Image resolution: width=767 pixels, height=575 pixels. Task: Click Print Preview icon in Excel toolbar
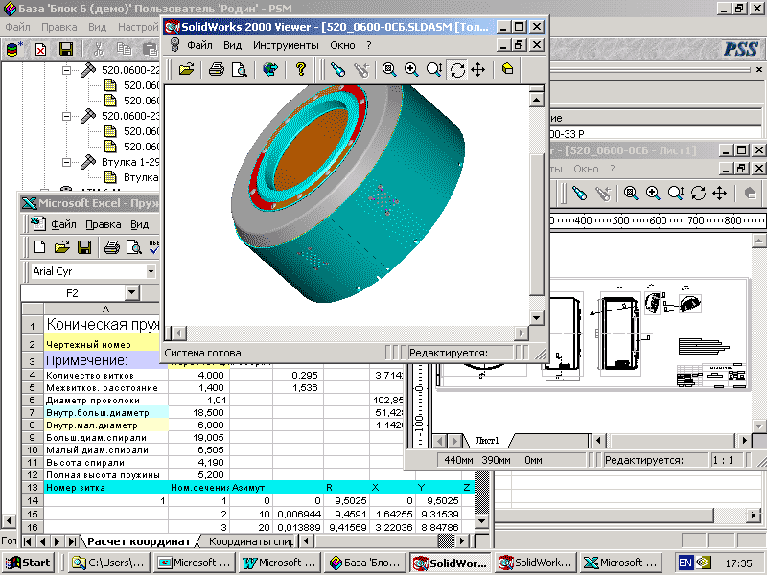click(x=134, y=248)
